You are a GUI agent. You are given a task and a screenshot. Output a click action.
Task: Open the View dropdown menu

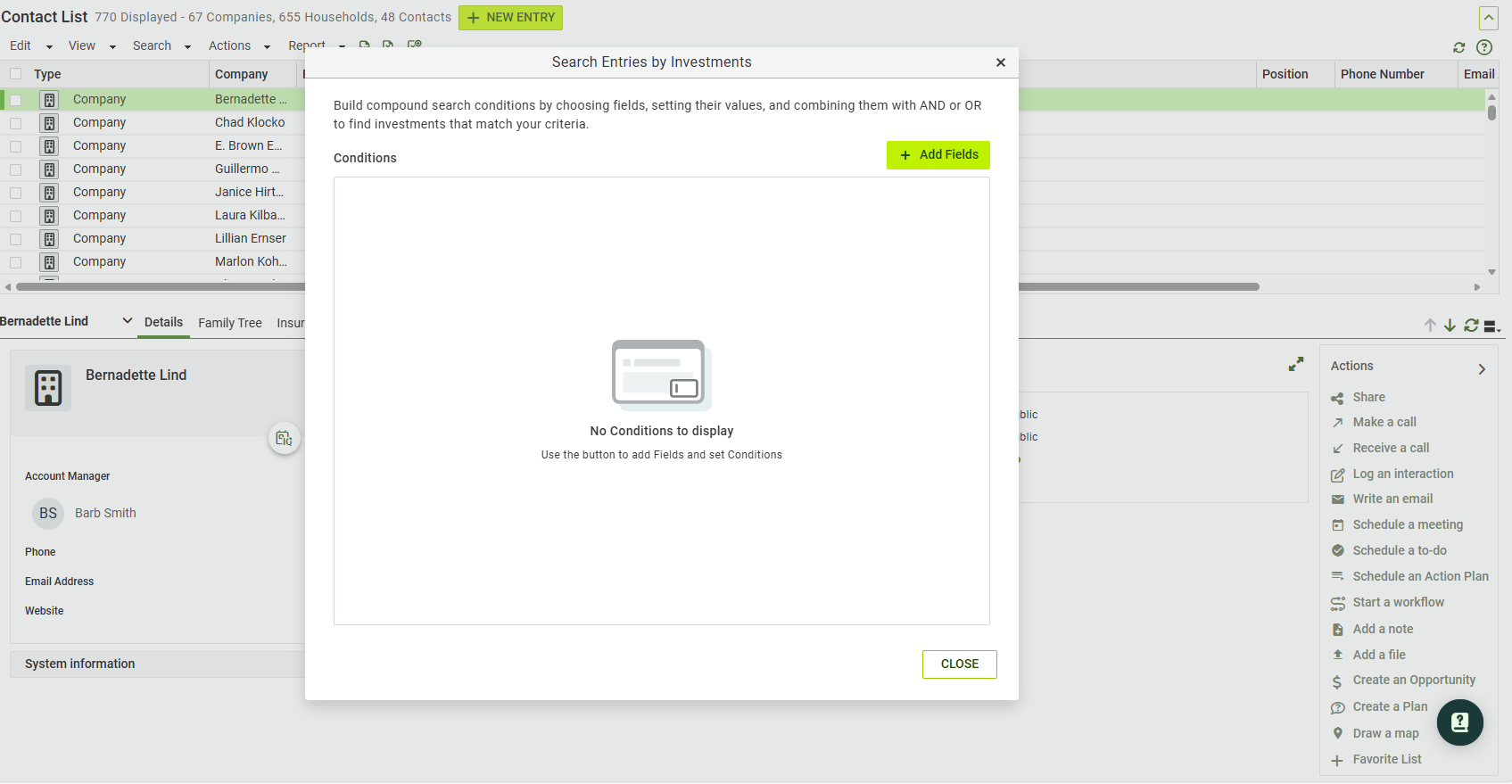pyautogui.click(x=92, y=45)
